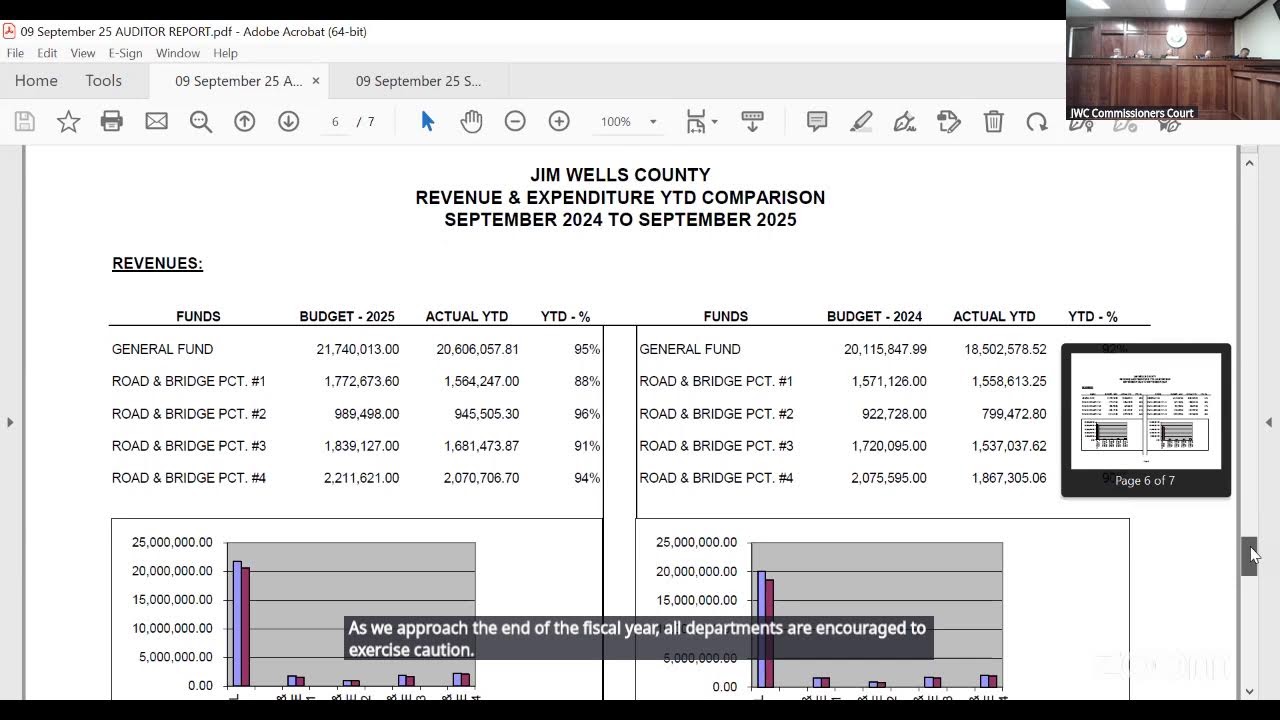This screenshot has height=720, width=1280.
Task: Send the file by email envelope icon
Action: pos(156,122)
